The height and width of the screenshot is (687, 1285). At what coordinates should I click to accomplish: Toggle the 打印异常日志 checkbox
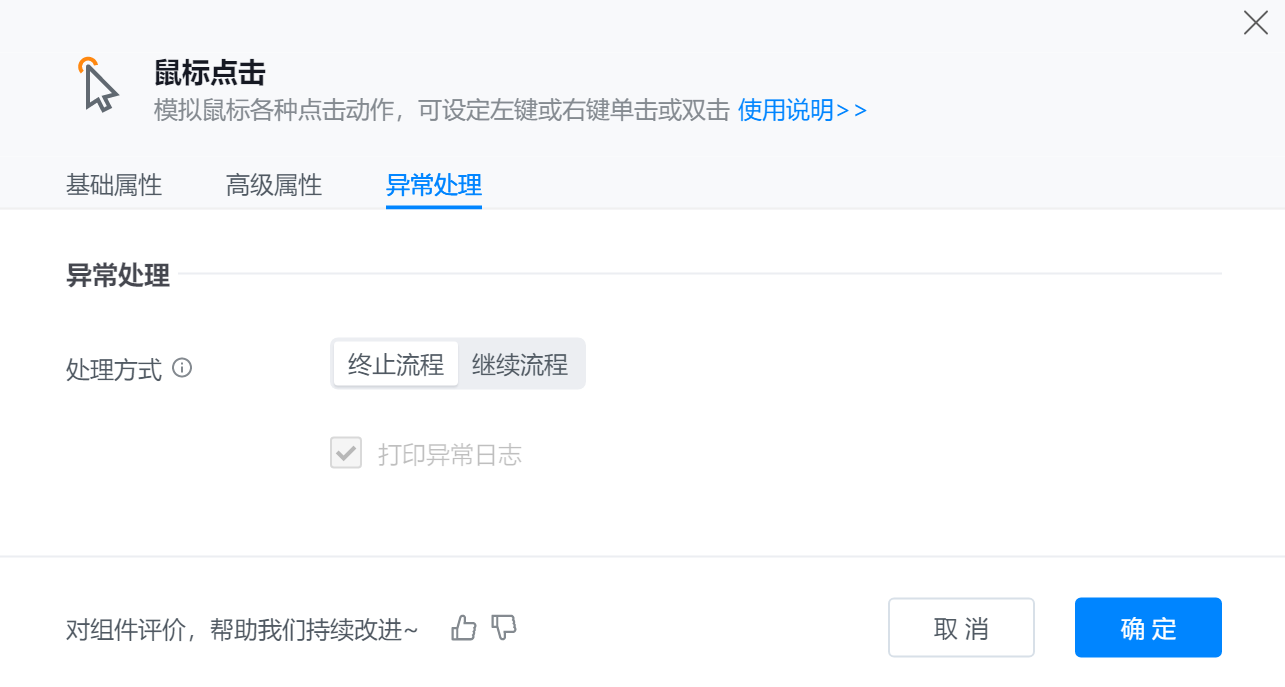pos(346,454)
